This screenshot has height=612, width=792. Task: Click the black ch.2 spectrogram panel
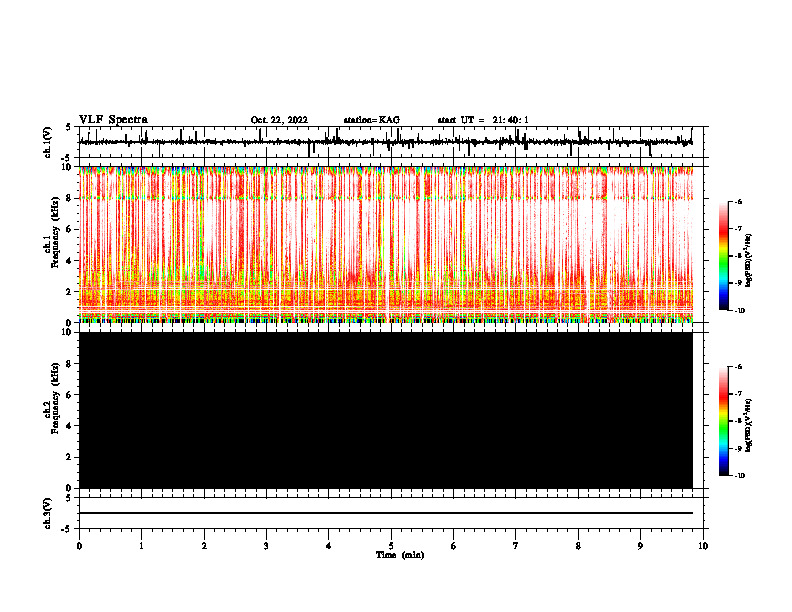[386, 410]
